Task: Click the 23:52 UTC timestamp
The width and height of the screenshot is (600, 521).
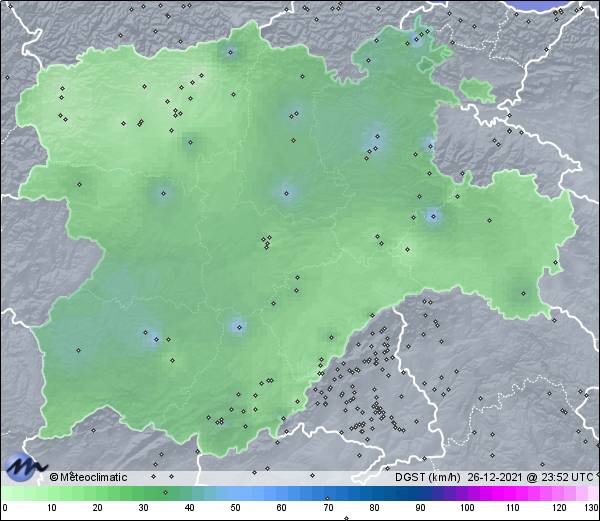Action: pos(565,477)
